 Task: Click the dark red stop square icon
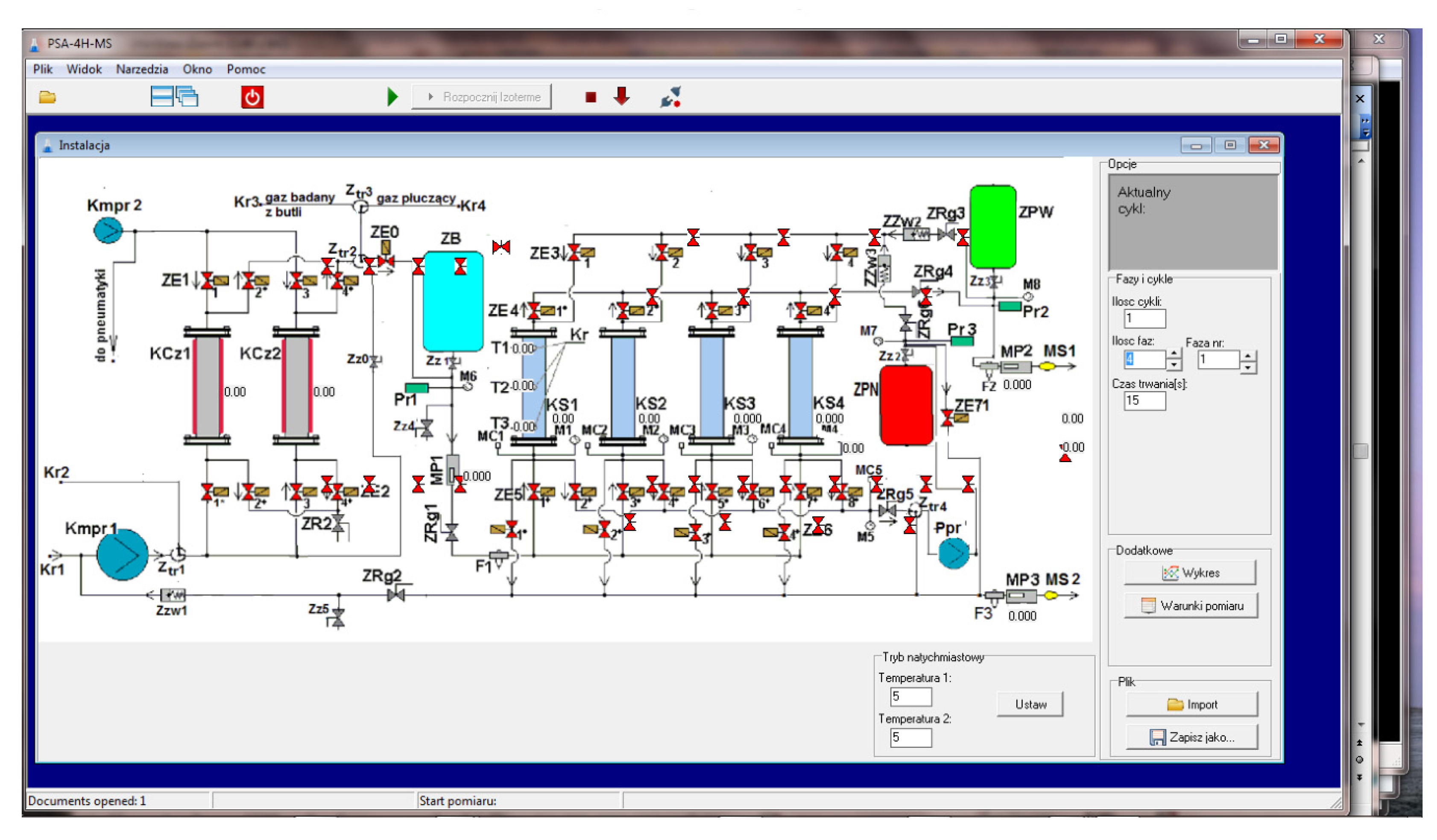[x=591, y=97]
